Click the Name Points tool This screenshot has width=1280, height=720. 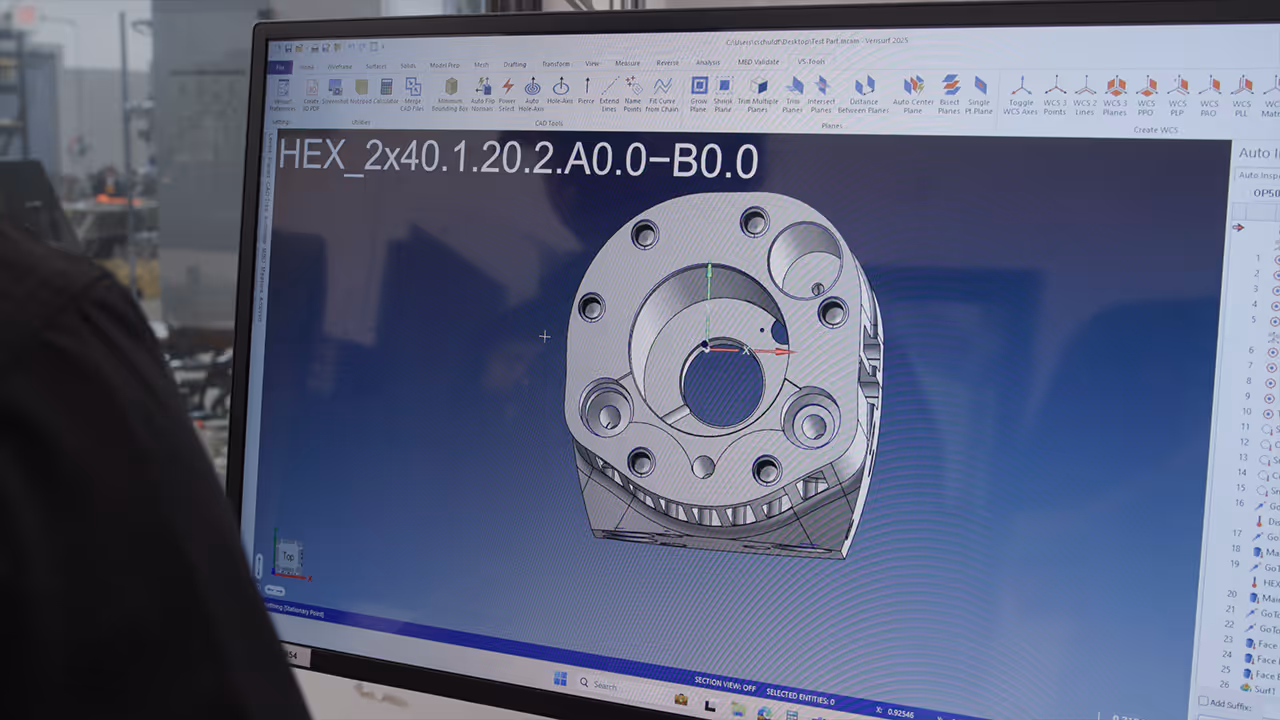pos(633,94)
